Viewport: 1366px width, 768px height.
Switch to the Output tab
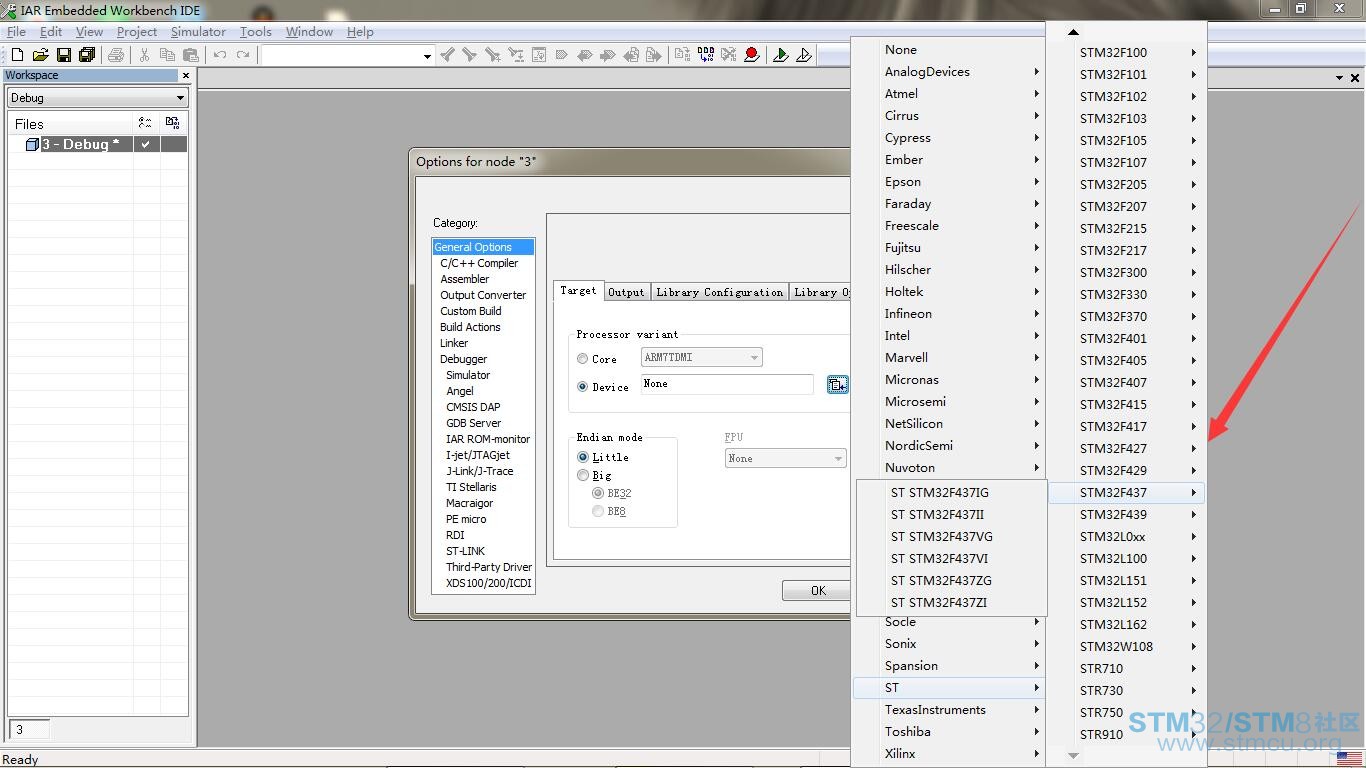626,292
